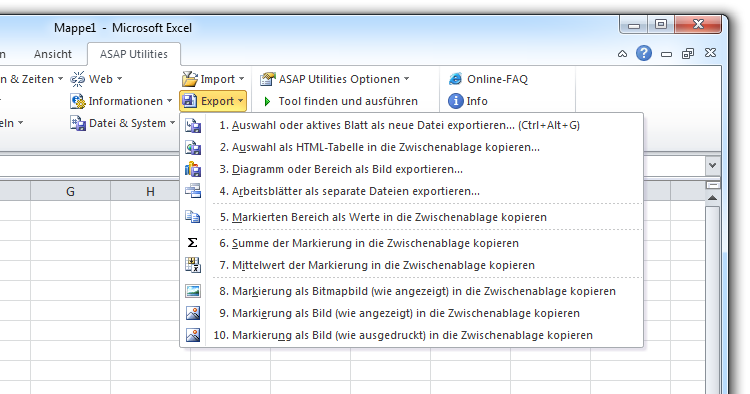Click the copy-as-values icon

click(x=193, y=217)
